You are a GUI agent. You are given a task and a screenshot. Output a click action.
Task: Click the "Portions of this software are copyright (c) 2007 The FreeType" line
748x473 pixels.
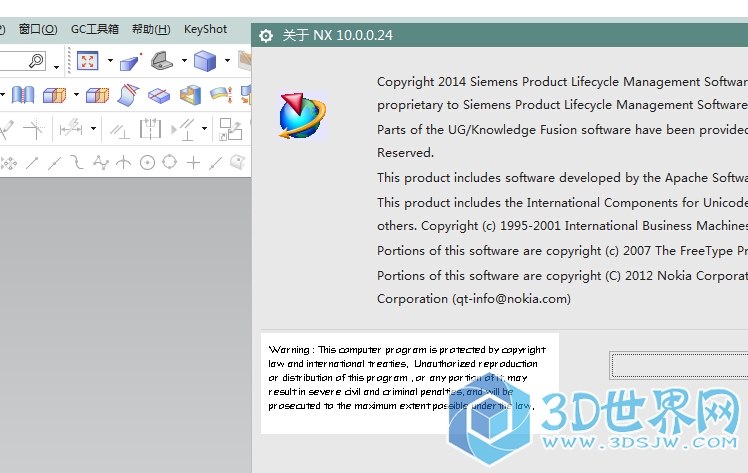(562, 251)
